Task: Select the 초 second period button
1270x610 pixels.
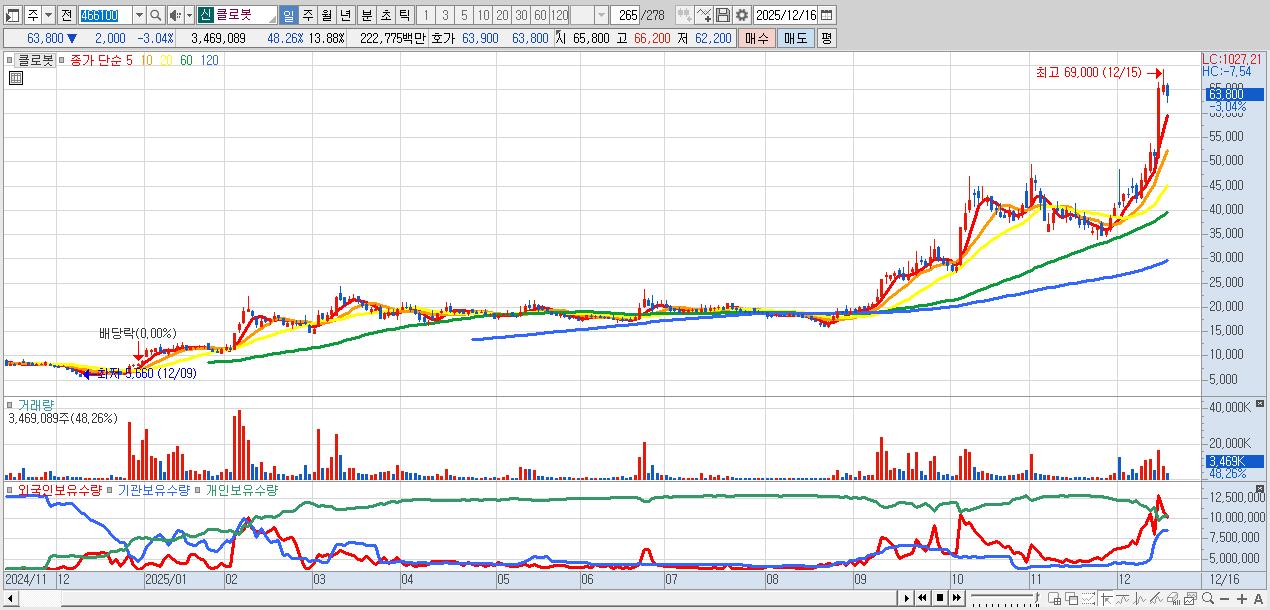Action: coord(385,15)
